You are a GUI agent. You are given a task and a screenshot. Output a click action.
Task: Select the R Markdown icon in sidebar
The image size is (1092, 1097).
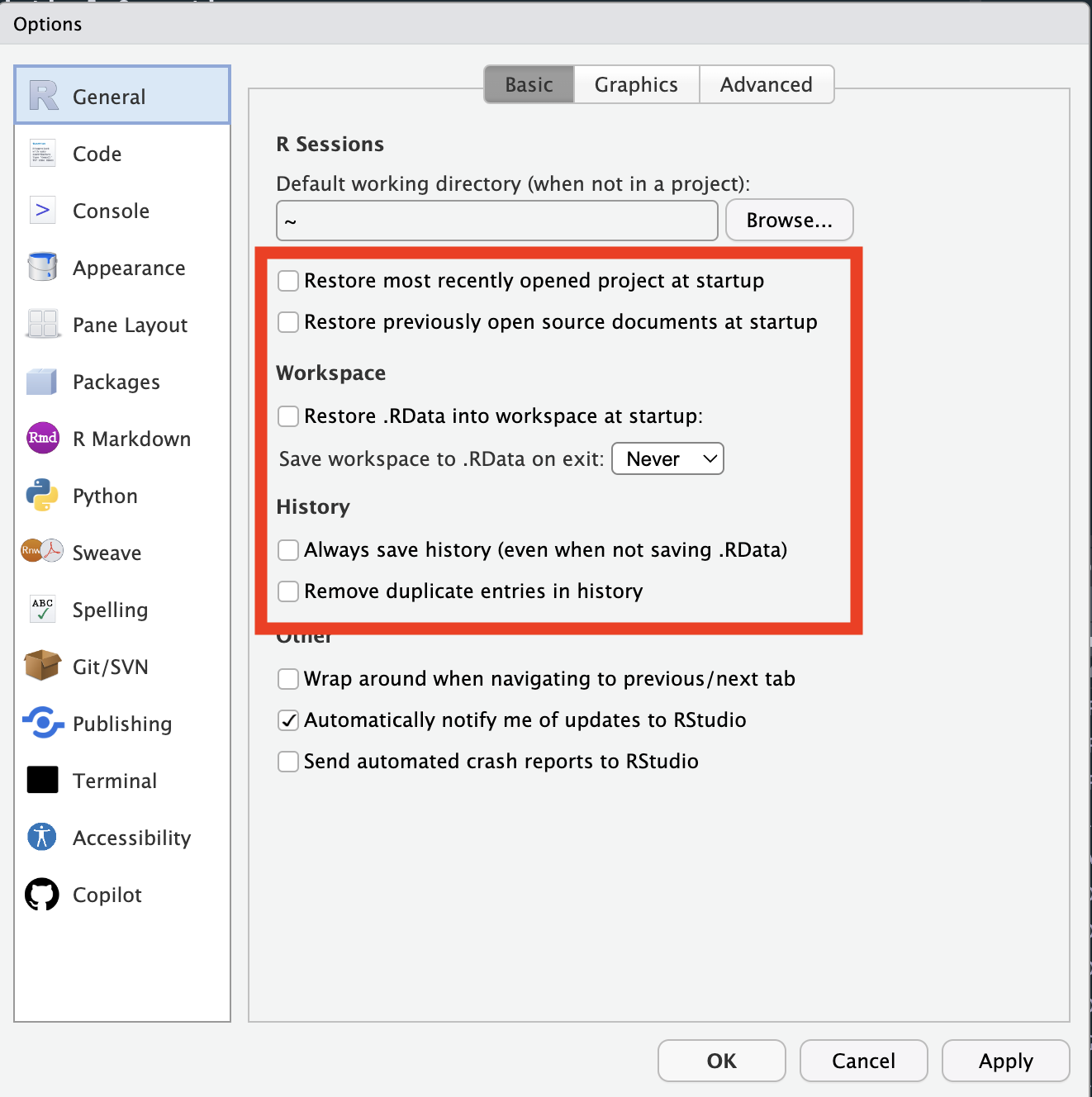pyautogui.click(x=42, y=438)
